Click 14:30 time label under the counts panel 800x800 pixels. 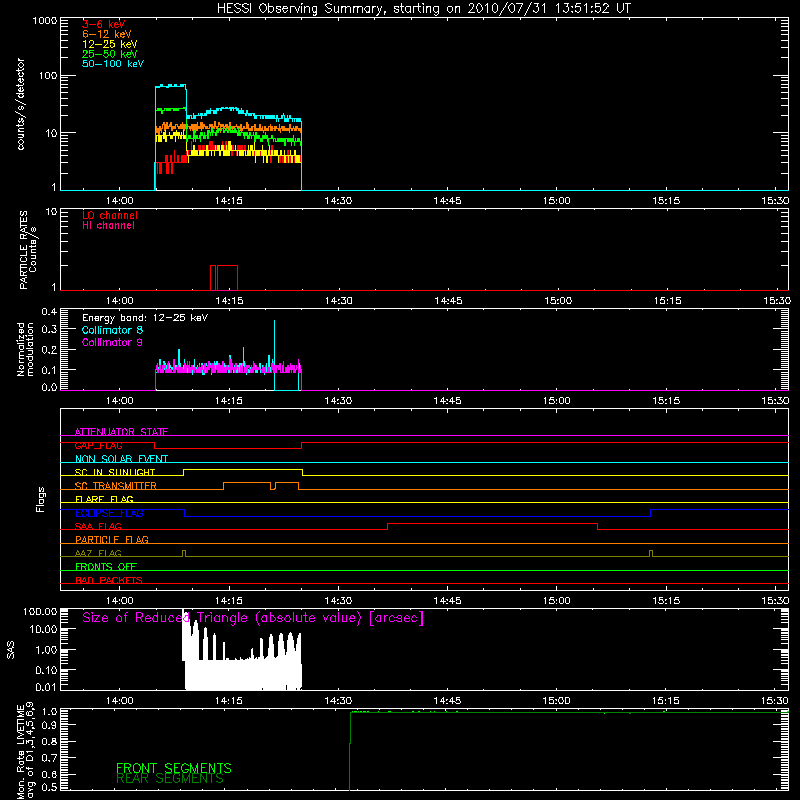[338, 201]
